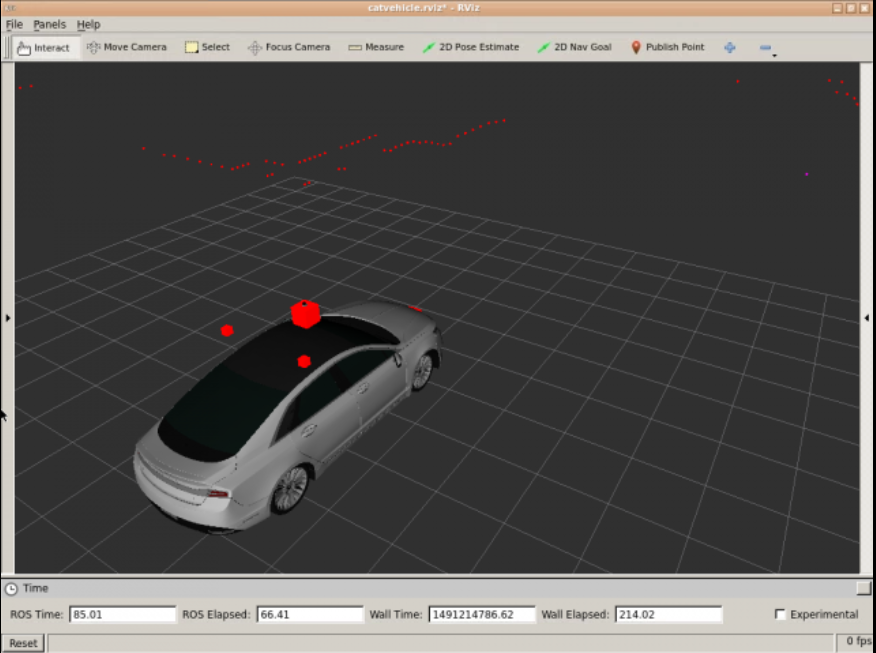Click the ROS Time field
Screen dimensions: 876x653
pyautogui.click(x=122, y=614)
